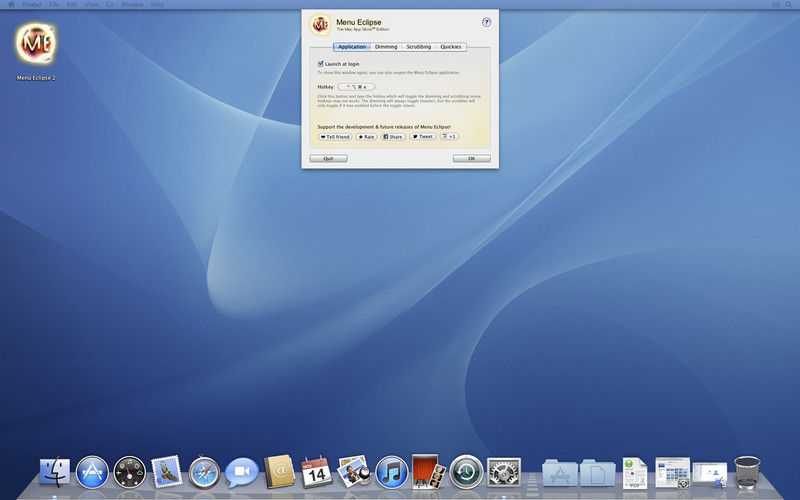
Task: Launch iTunes from the Dock
Action: pos(391,472)
